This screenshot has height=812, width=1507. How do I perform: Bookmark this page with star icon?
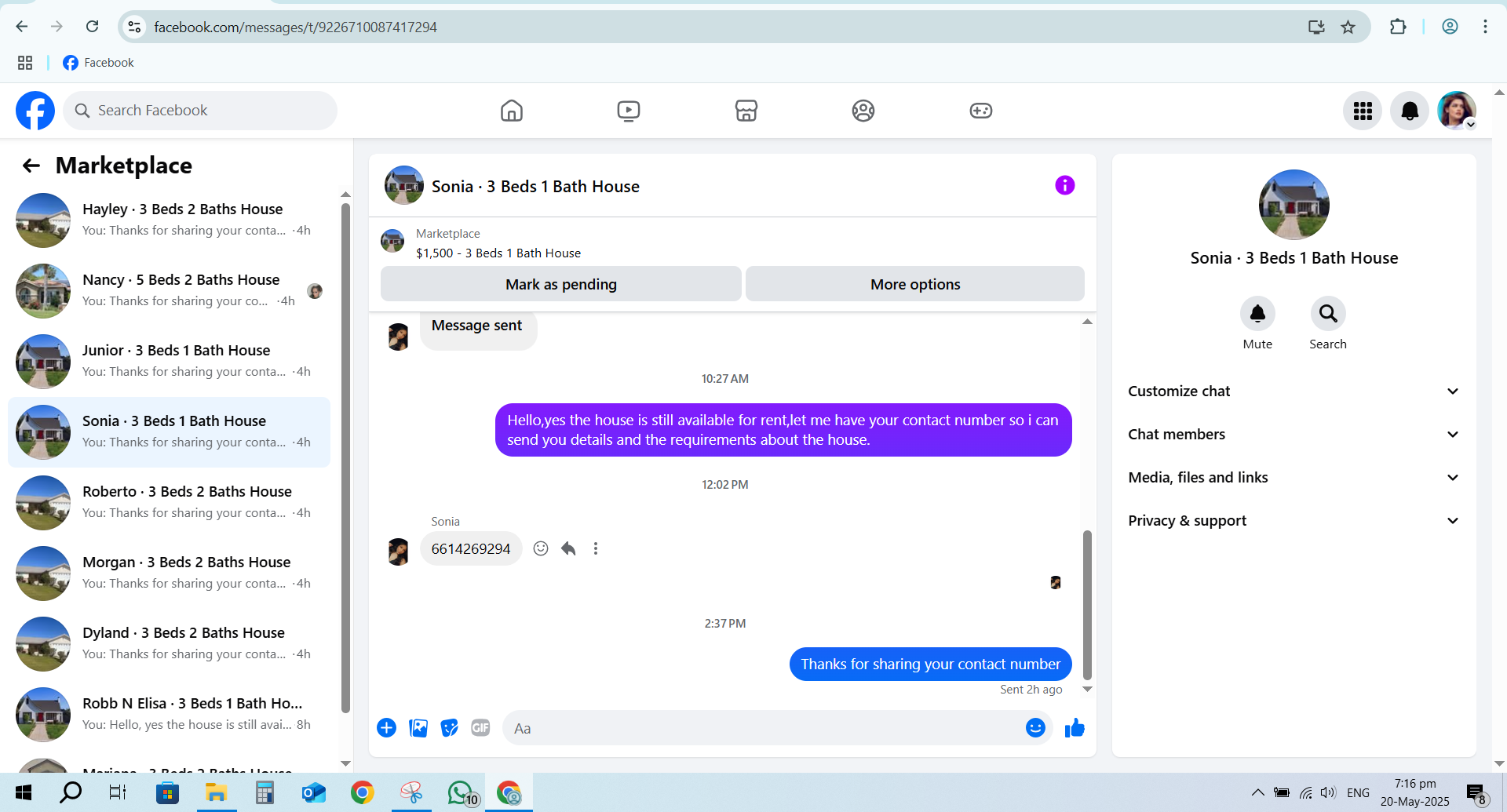(1348, 27)
